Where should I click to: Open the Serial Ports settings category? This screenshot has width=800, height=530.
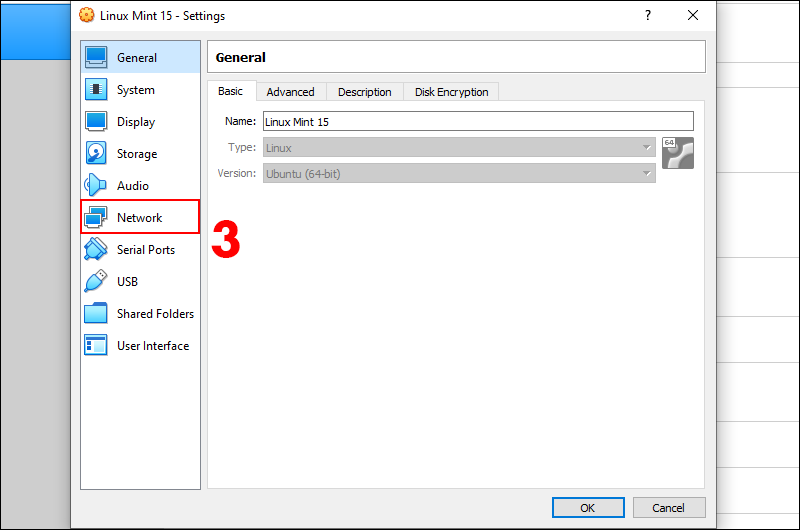(140, 249)
